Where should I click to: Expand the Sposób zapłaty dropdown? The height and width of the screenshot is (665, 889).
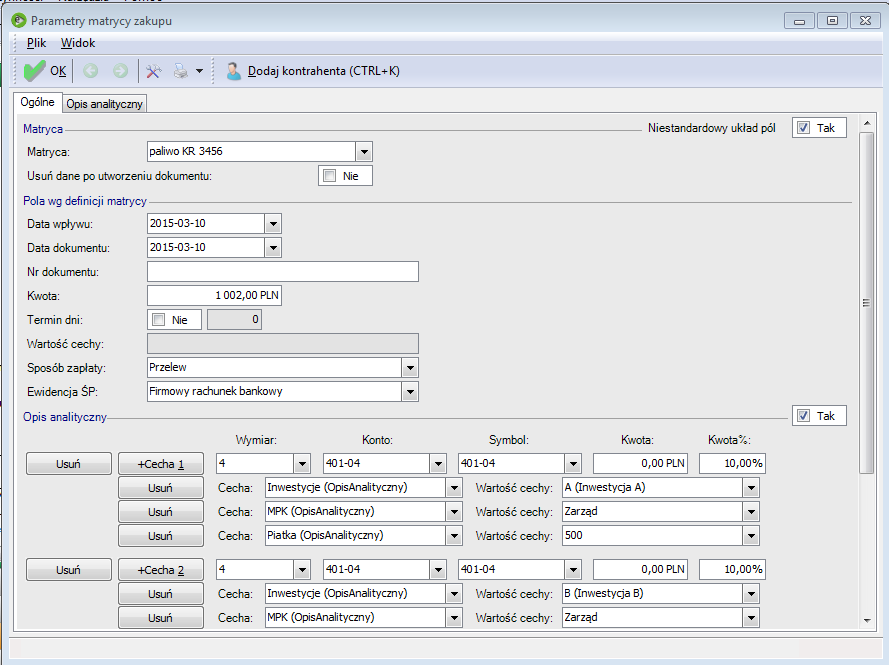click(410, 367)
